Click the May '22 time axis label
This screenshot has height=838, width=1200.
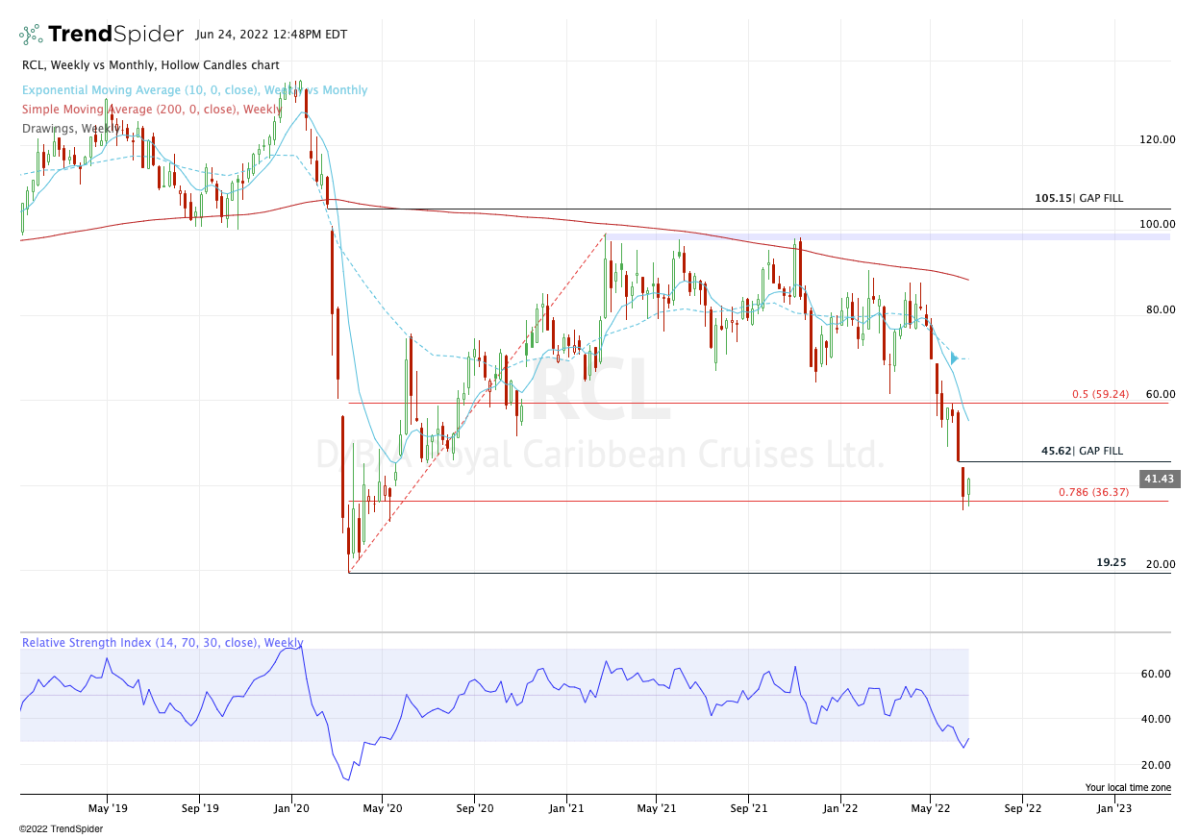click(930, 804)
